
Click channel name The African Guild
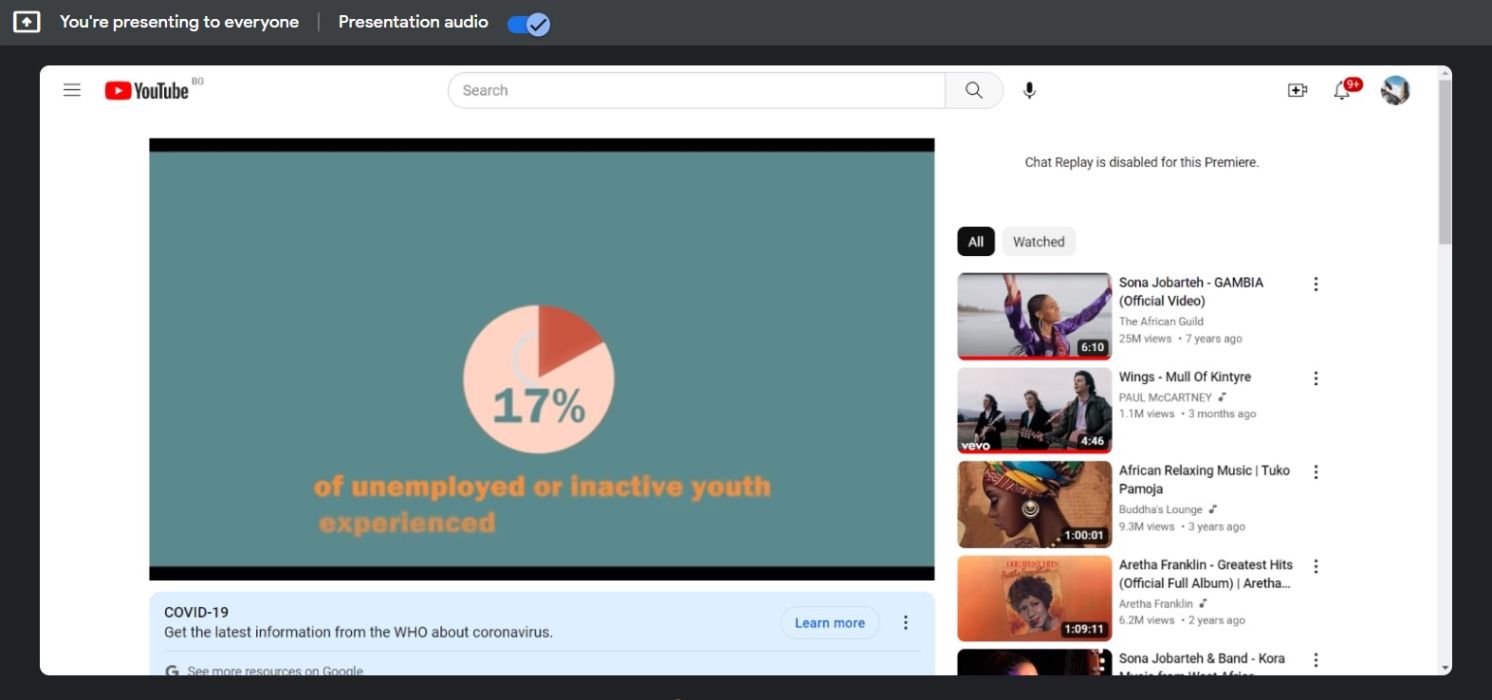click(x=1161, y=321)
